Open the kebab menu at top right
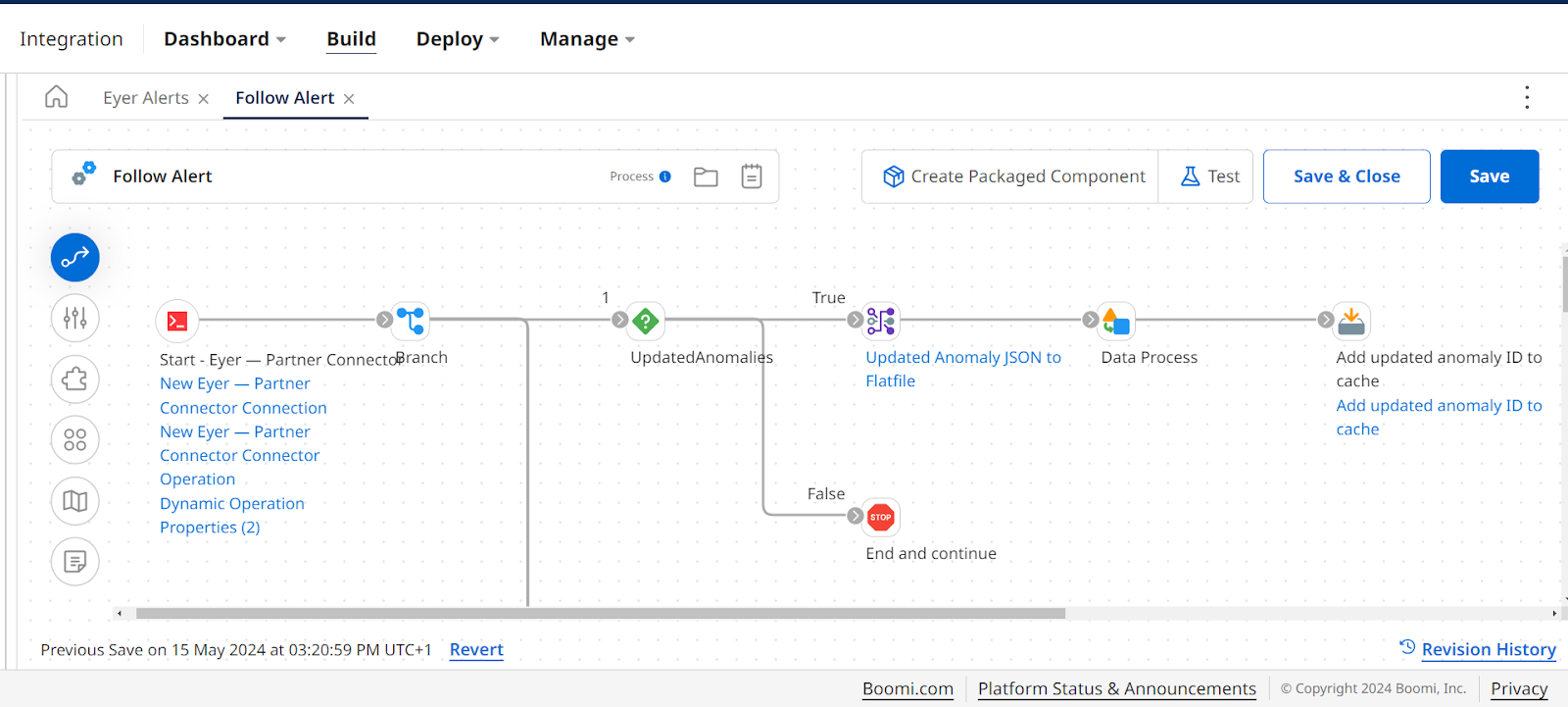1568x707 pixels. [1527, 97]
